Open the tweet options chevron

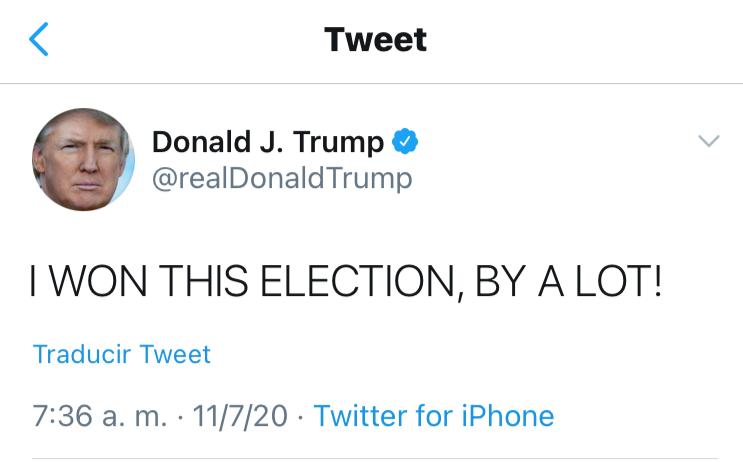click(708, 142)
